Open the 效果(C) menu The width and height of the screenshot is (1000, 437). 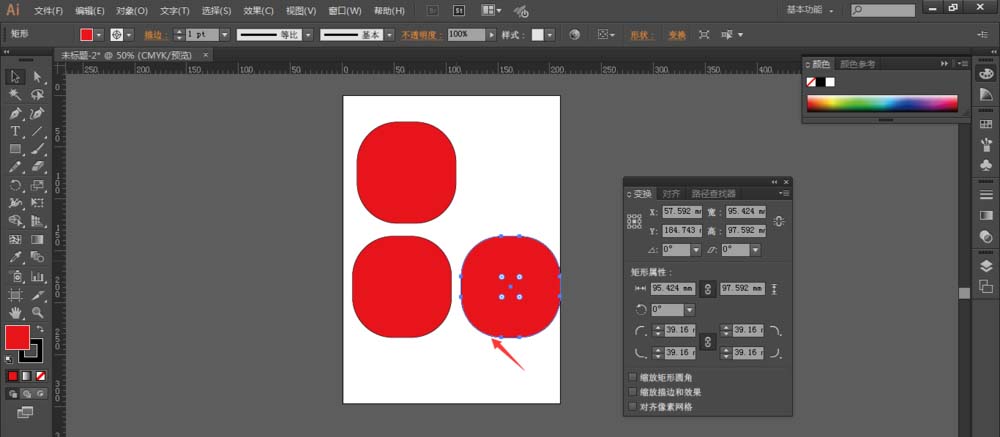click(x=258, y=11)
